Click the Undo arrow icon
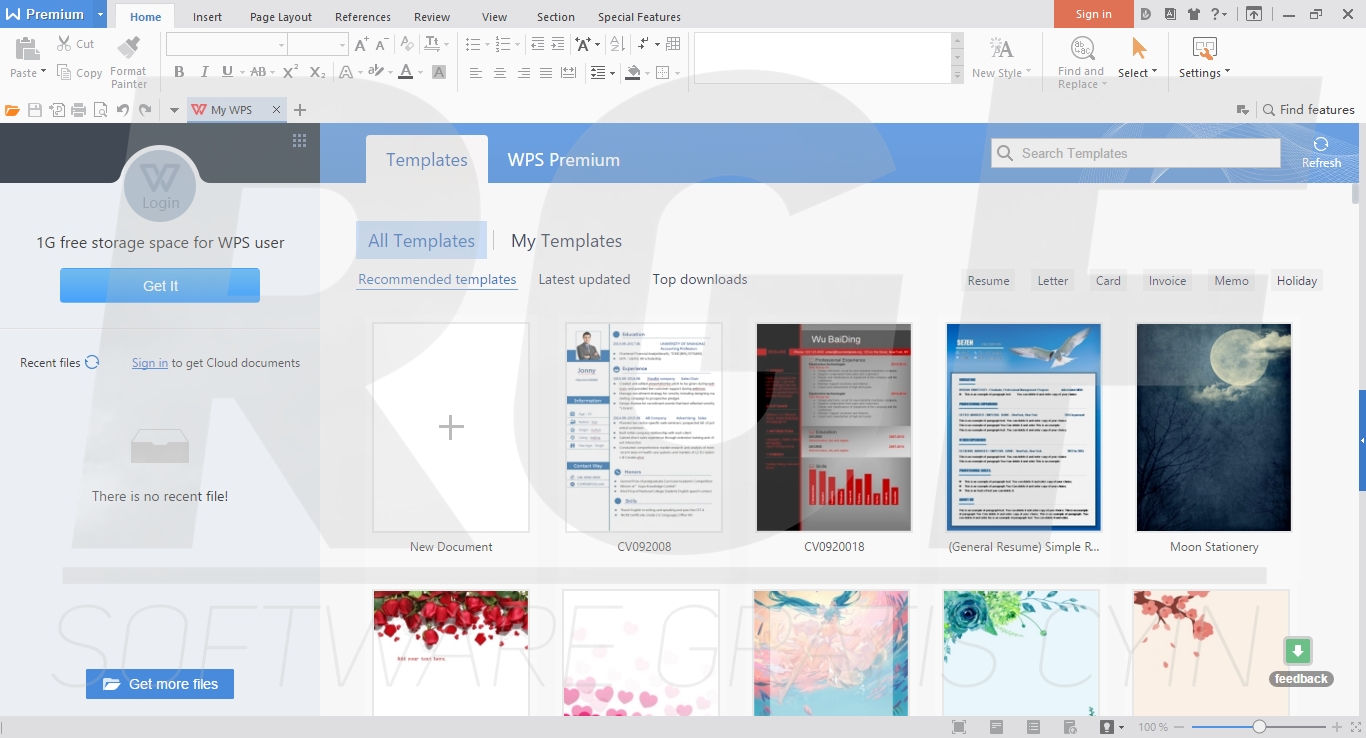The width and height of the screenshot is (1366, 738). (x=122, y=110)
